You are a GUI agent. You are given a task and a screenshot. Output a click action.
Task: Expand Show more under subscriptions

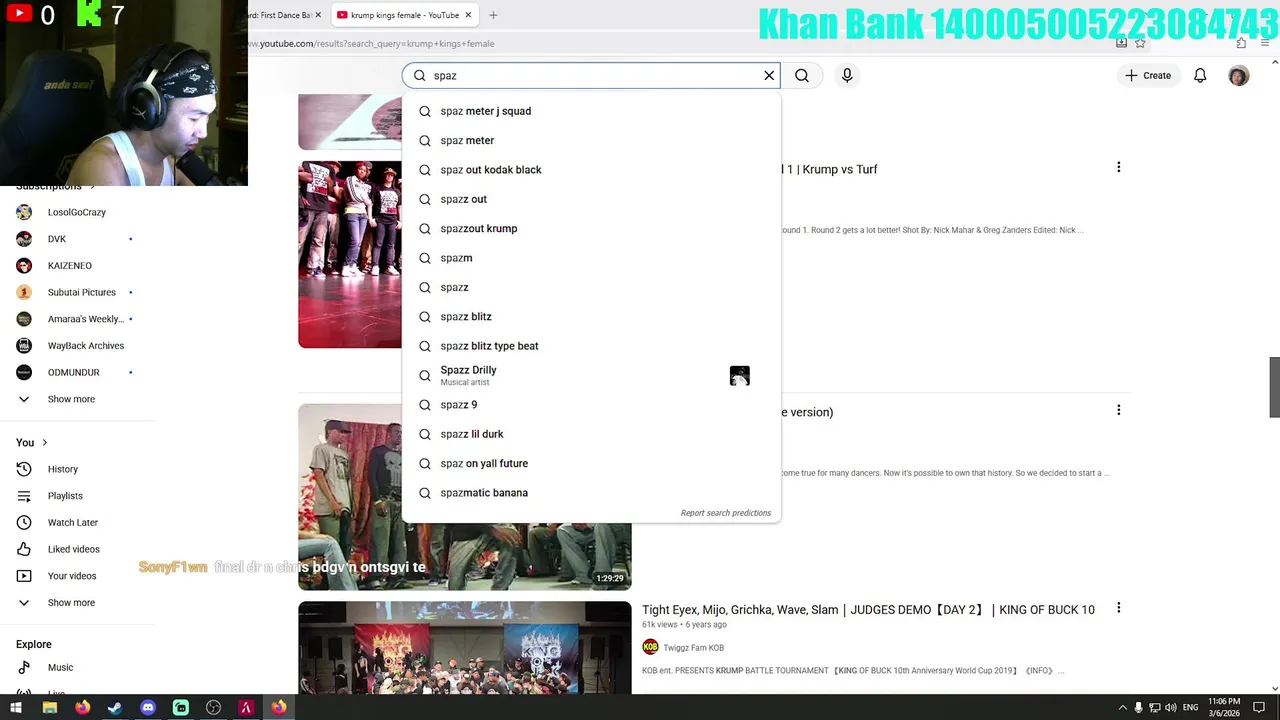71,399
